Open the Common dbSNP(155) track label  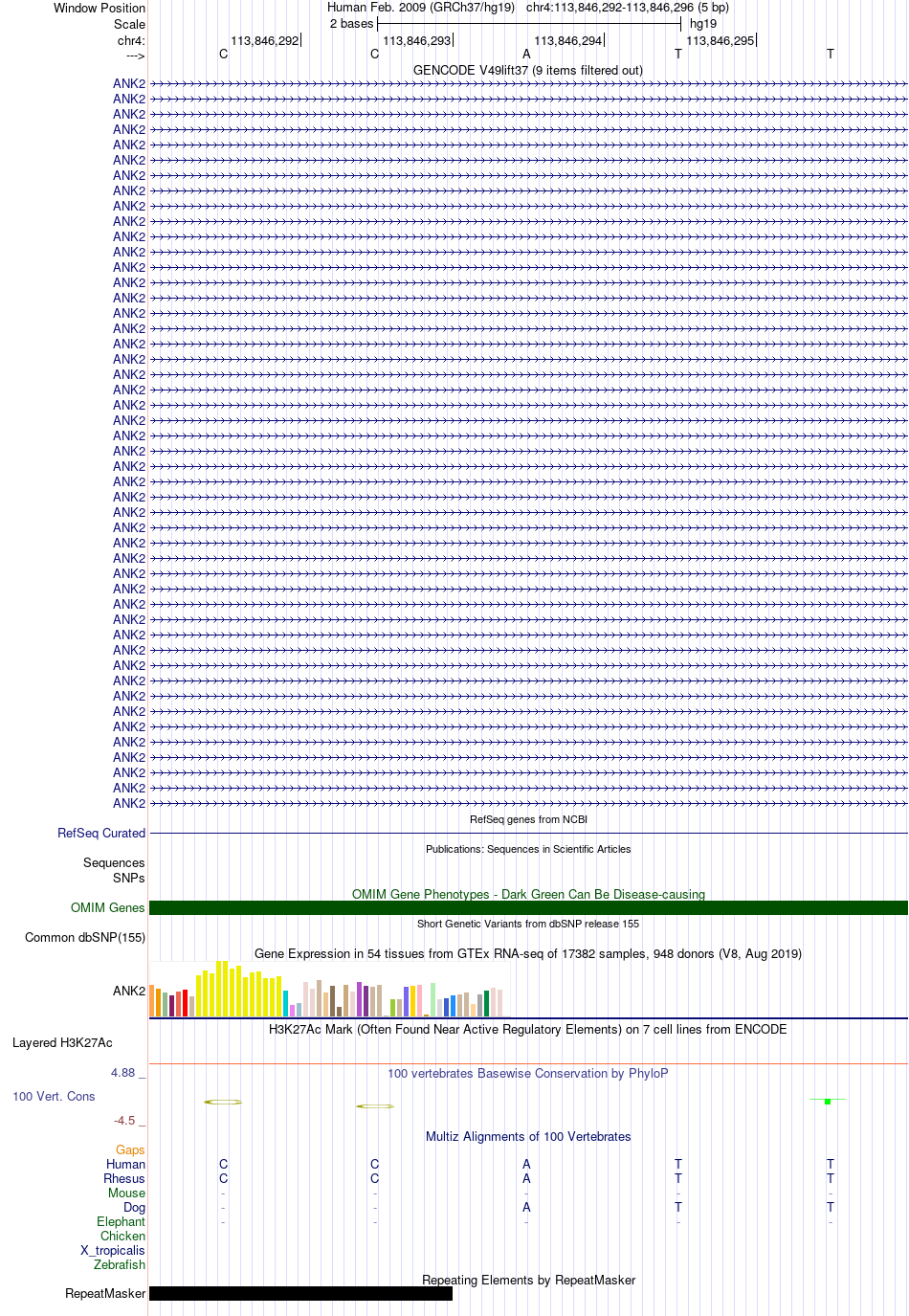click(85, 937)
